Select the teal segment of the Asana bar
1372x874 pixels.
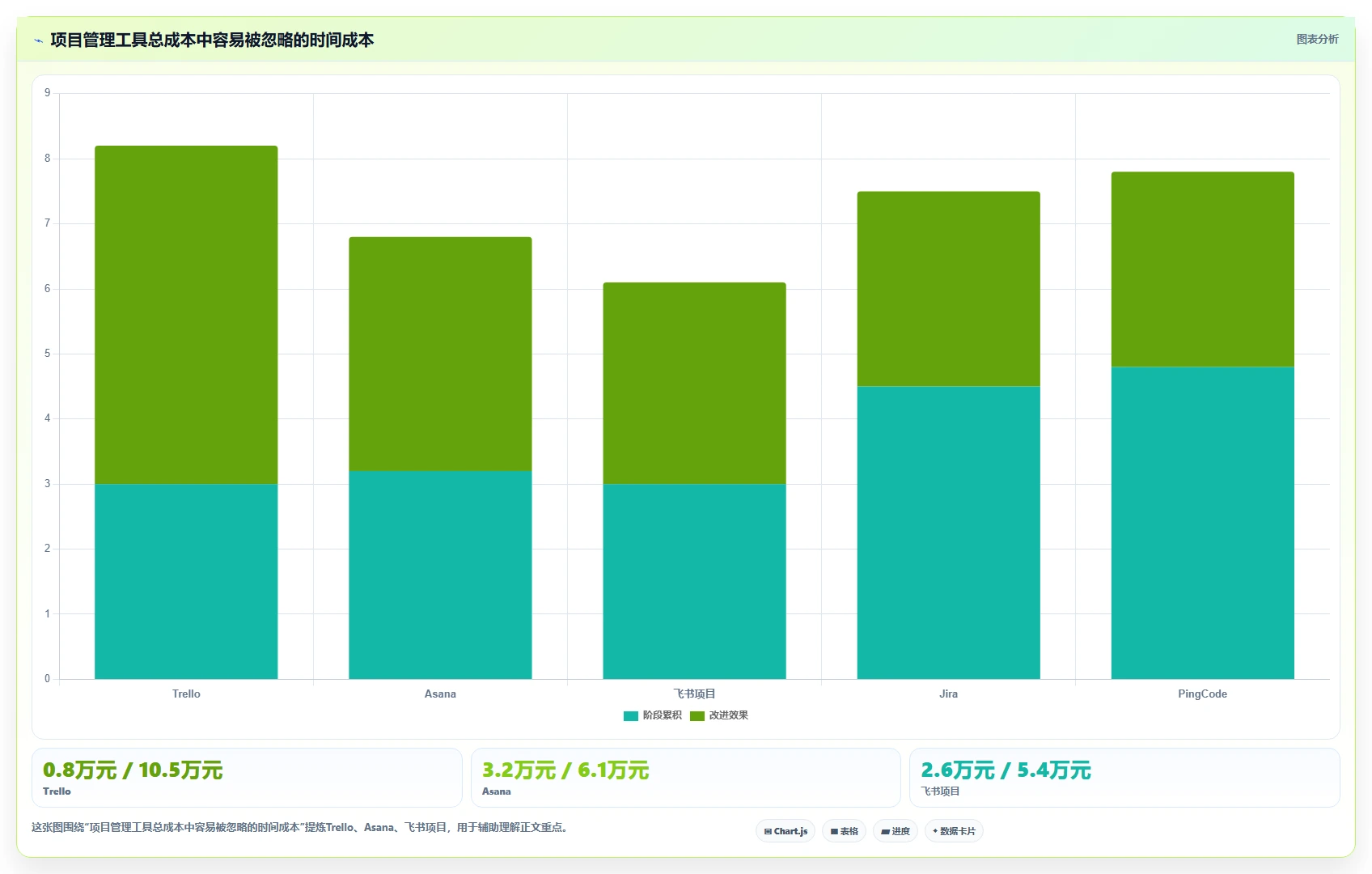440,575
